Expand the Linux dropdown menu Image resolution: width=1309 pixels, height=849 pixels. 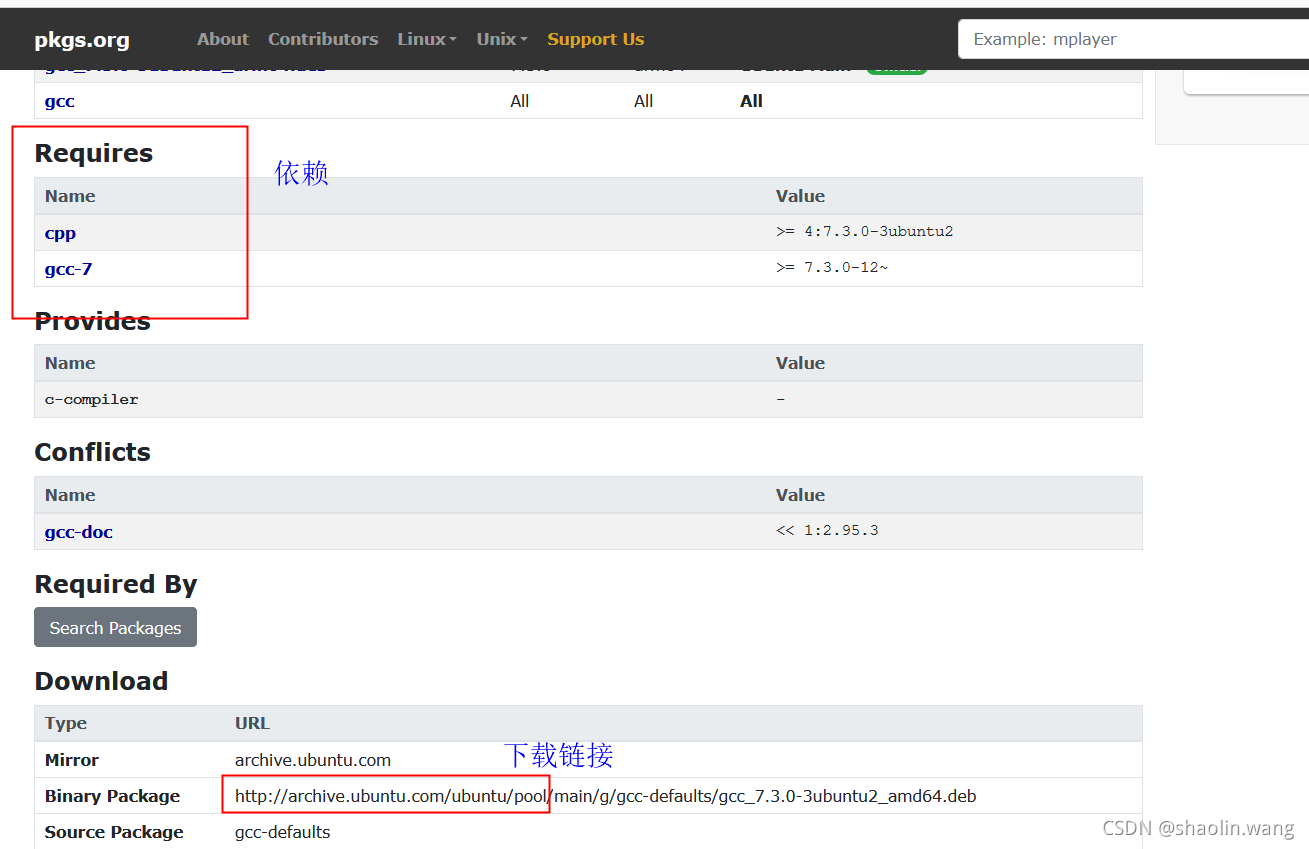[427, 39]
